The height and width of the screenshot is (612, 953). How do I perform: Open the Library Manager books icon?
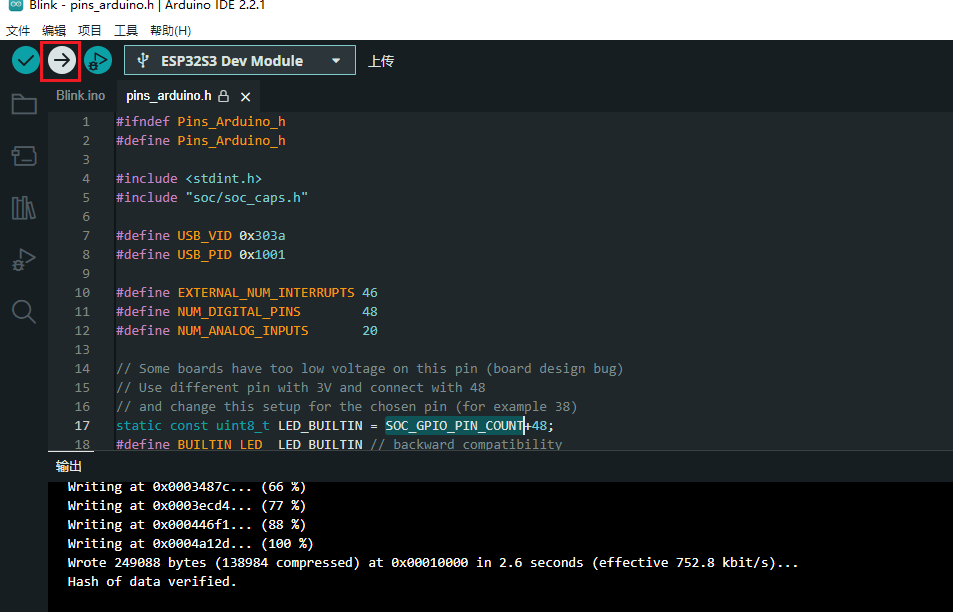coord(24,208)
